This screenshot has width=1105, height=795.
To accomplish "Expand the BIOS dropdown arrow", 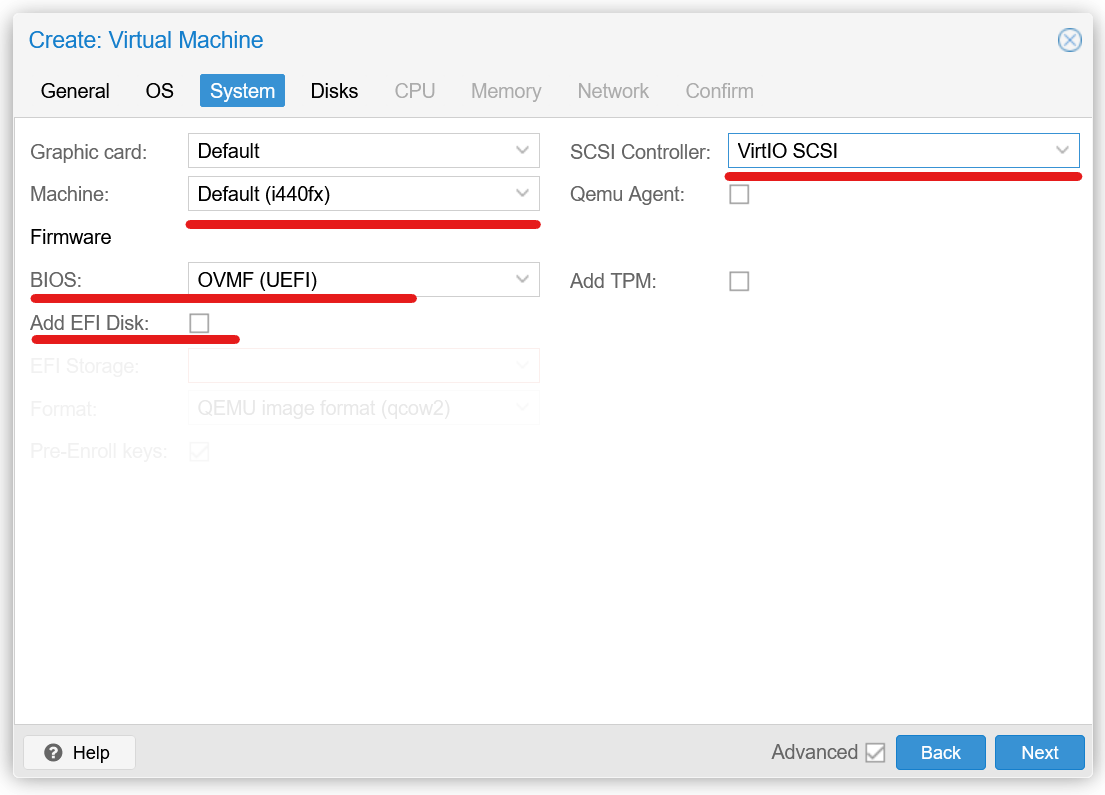I will click(x=522, y=279).
